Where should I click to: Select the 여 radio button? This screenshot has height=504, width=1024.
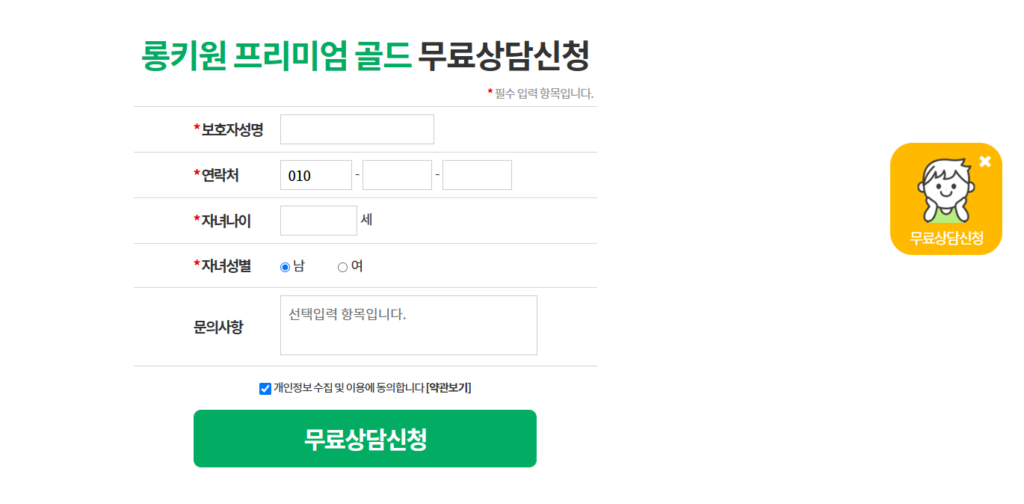(x=342, y=267)
